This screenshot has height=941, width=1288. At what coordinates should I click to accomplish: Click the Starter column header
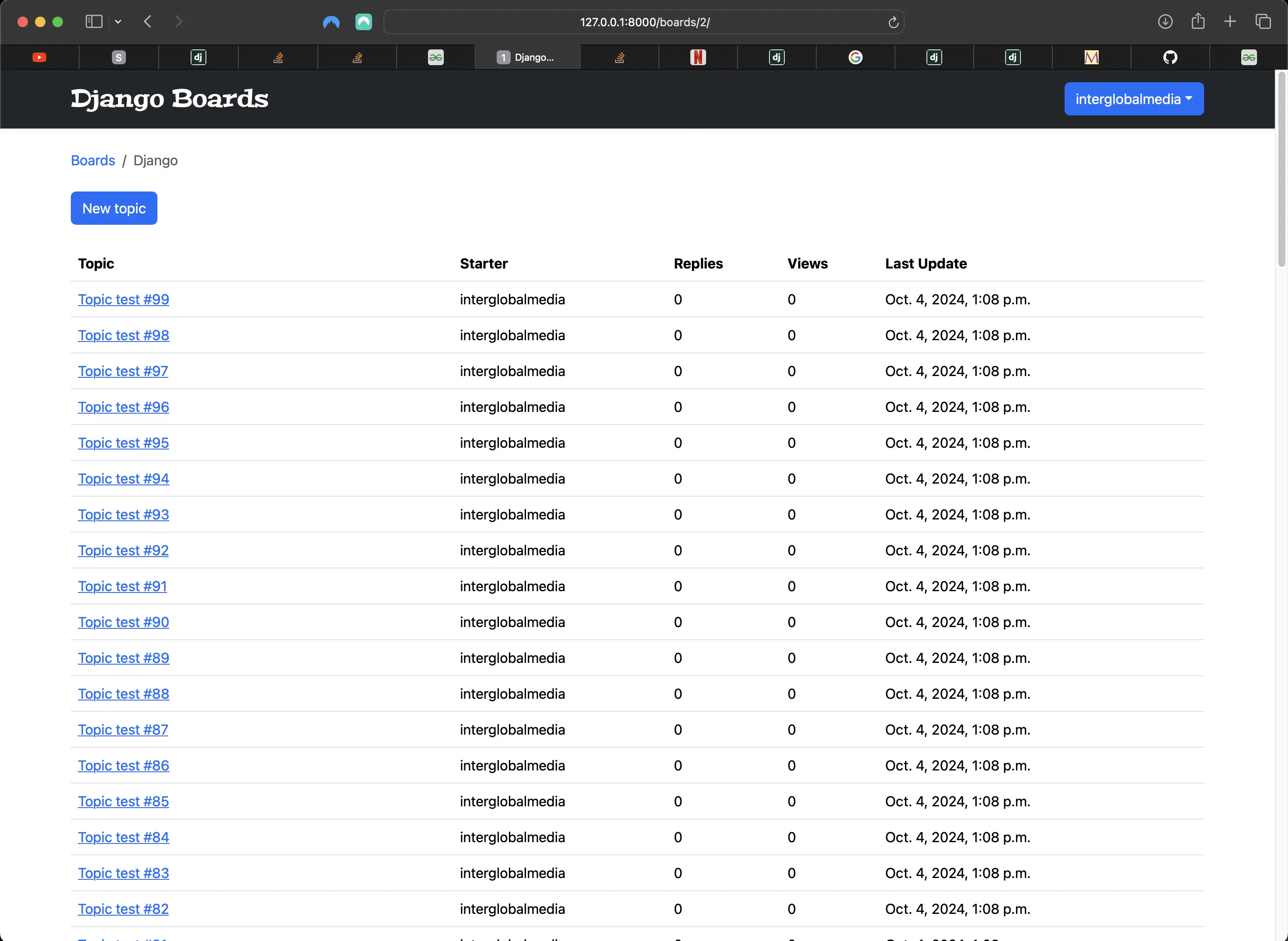coord(484,263)
